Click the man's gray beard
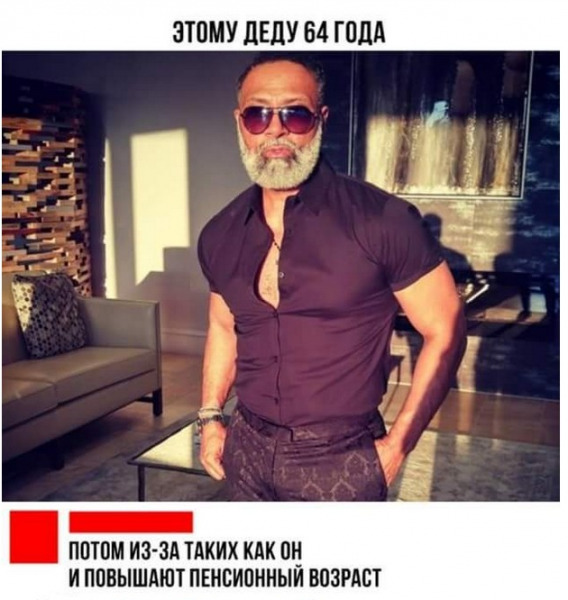The image size is (568, 600). [279, 161]
